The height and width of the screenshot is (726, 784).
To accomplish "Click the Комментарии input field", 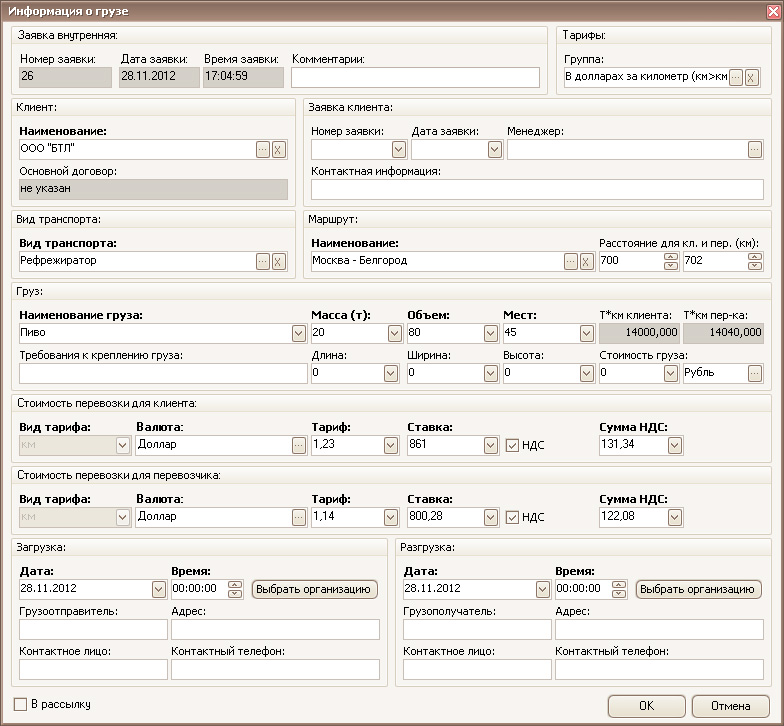I will point(415,77).
